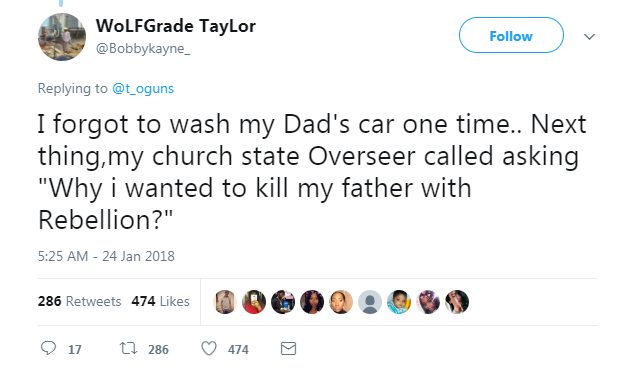Screen dimensions: 635x381
Task: Click the second liker avatar in red
Action: (254, 302)
